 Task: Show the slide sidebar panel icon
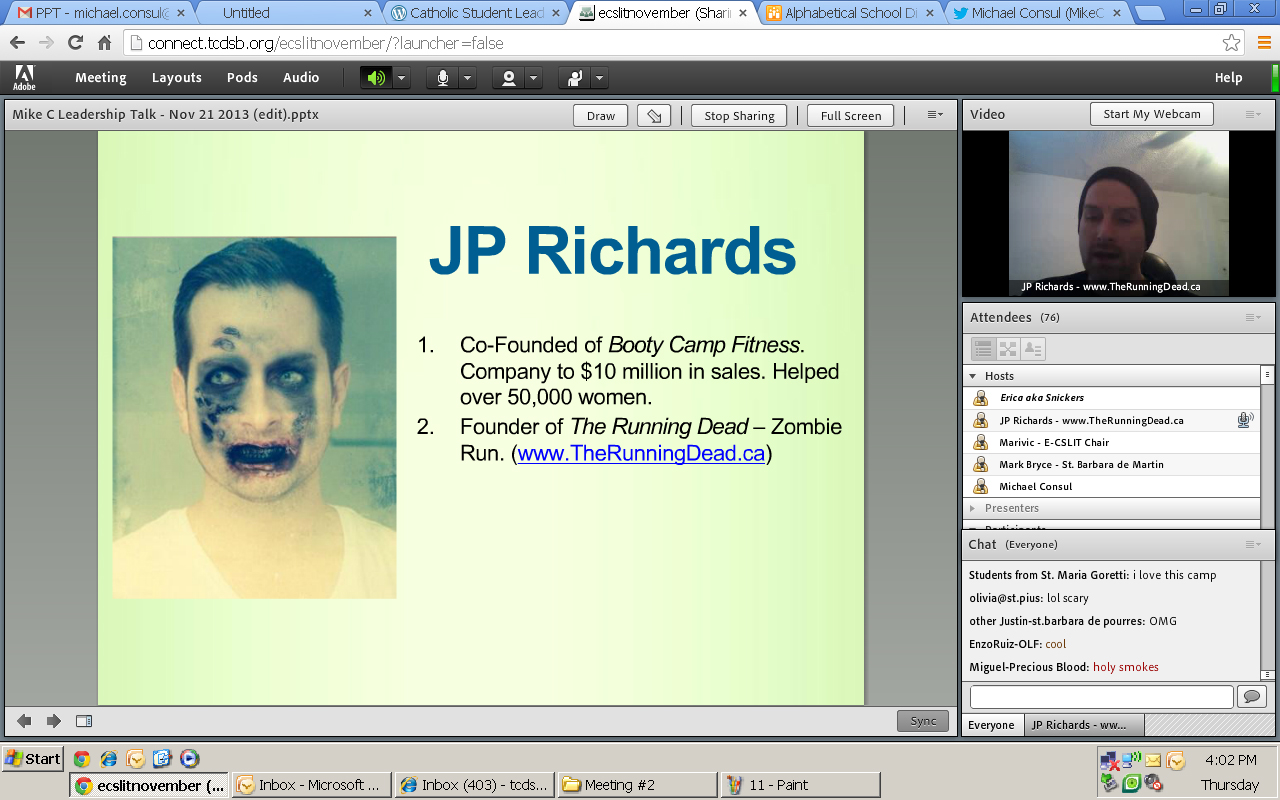pos(84,721)
